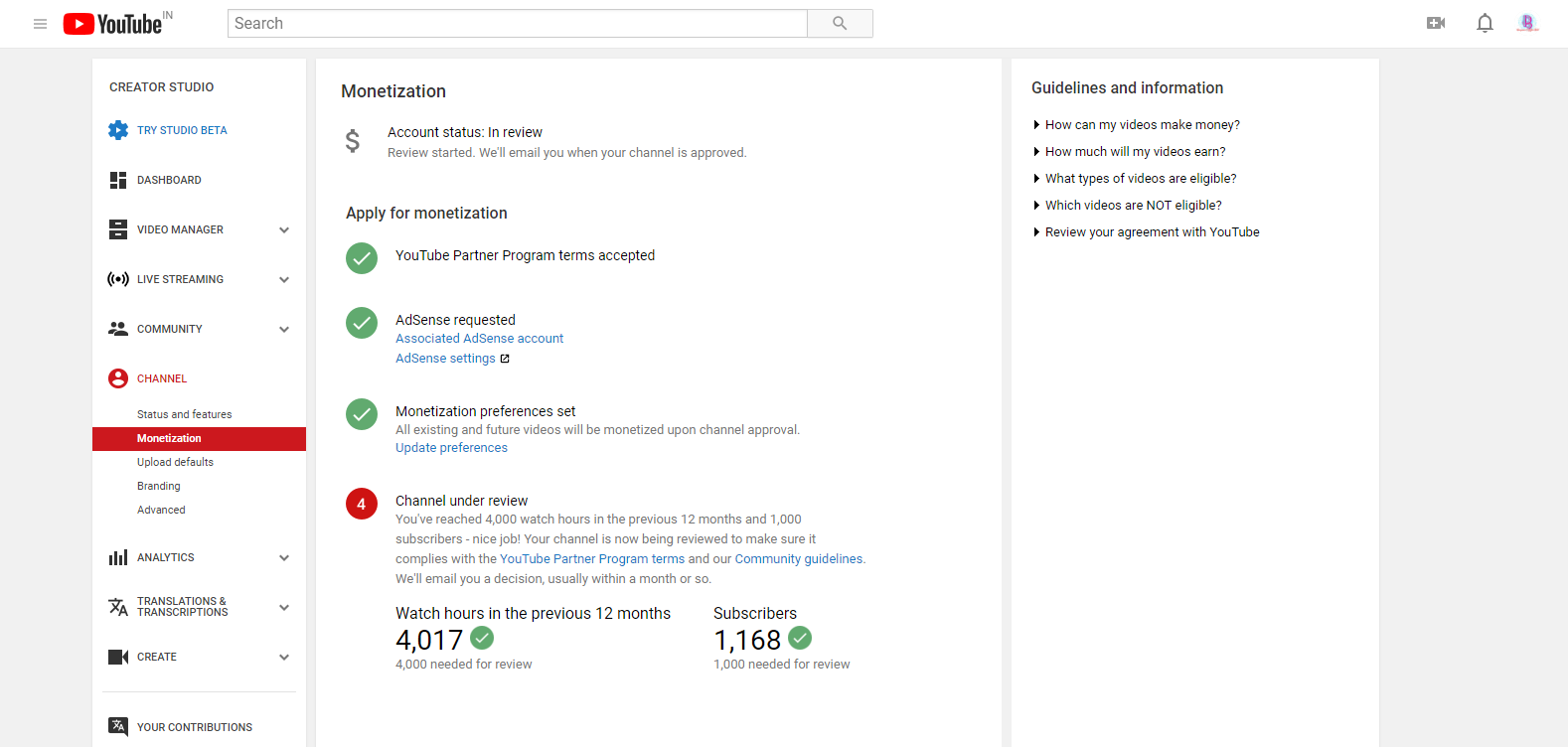Viewport: 1568px width, 747px height.
Task: Open Your Contributions menu item
Action: click(195, 727)
